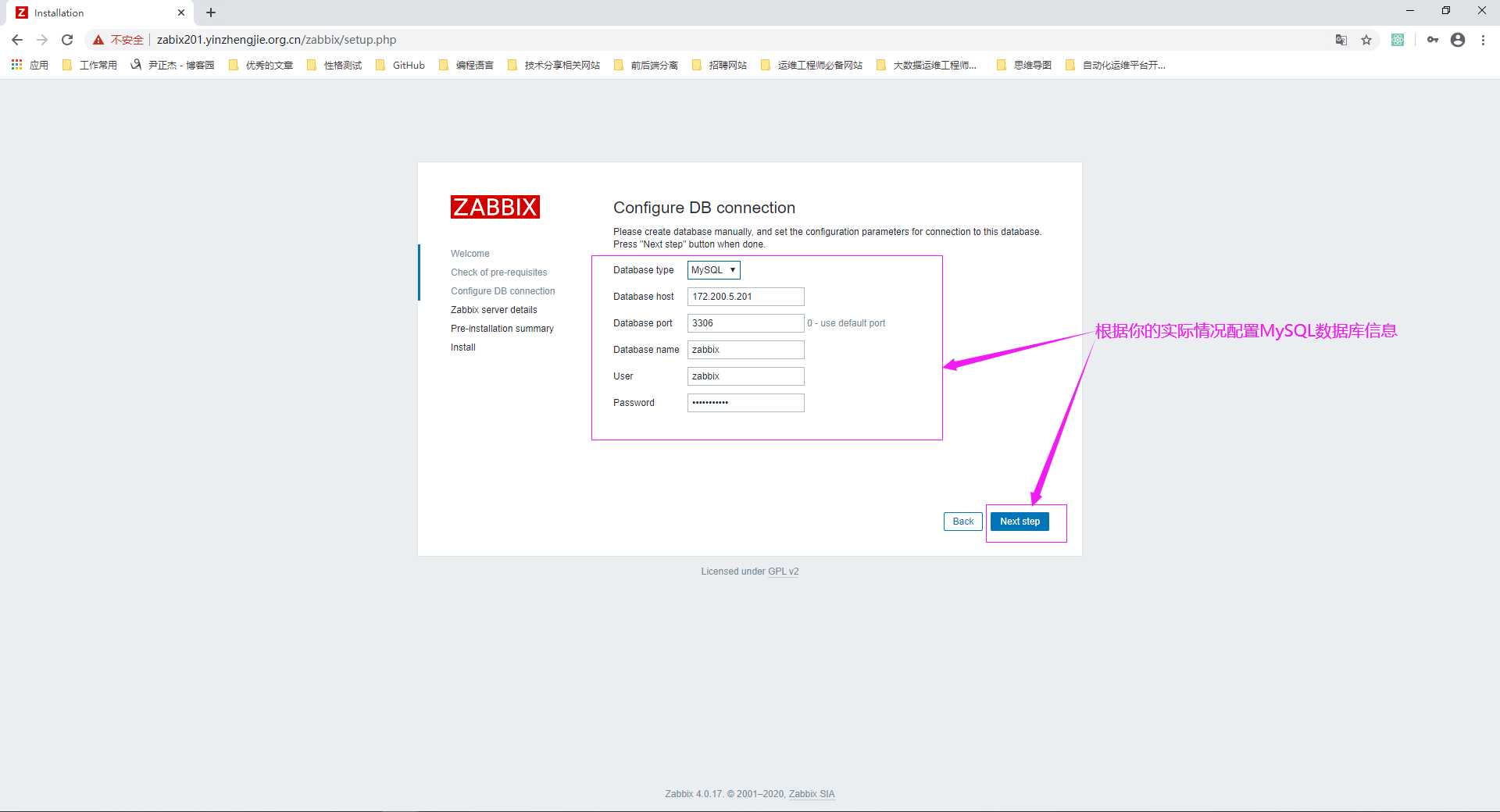The image size is (1500, 812).
Task: Open the GitHub bookmark folder
Action: click(400, 65)
